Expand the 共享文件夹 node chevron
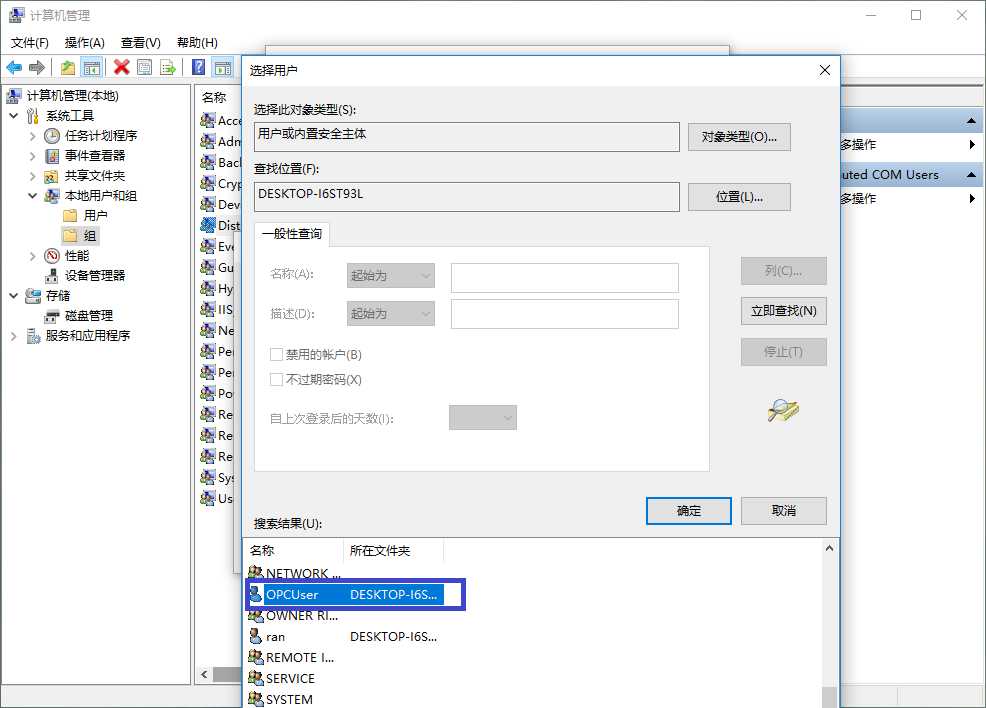Viewport: 986px width, 708px height. [33, 176]
